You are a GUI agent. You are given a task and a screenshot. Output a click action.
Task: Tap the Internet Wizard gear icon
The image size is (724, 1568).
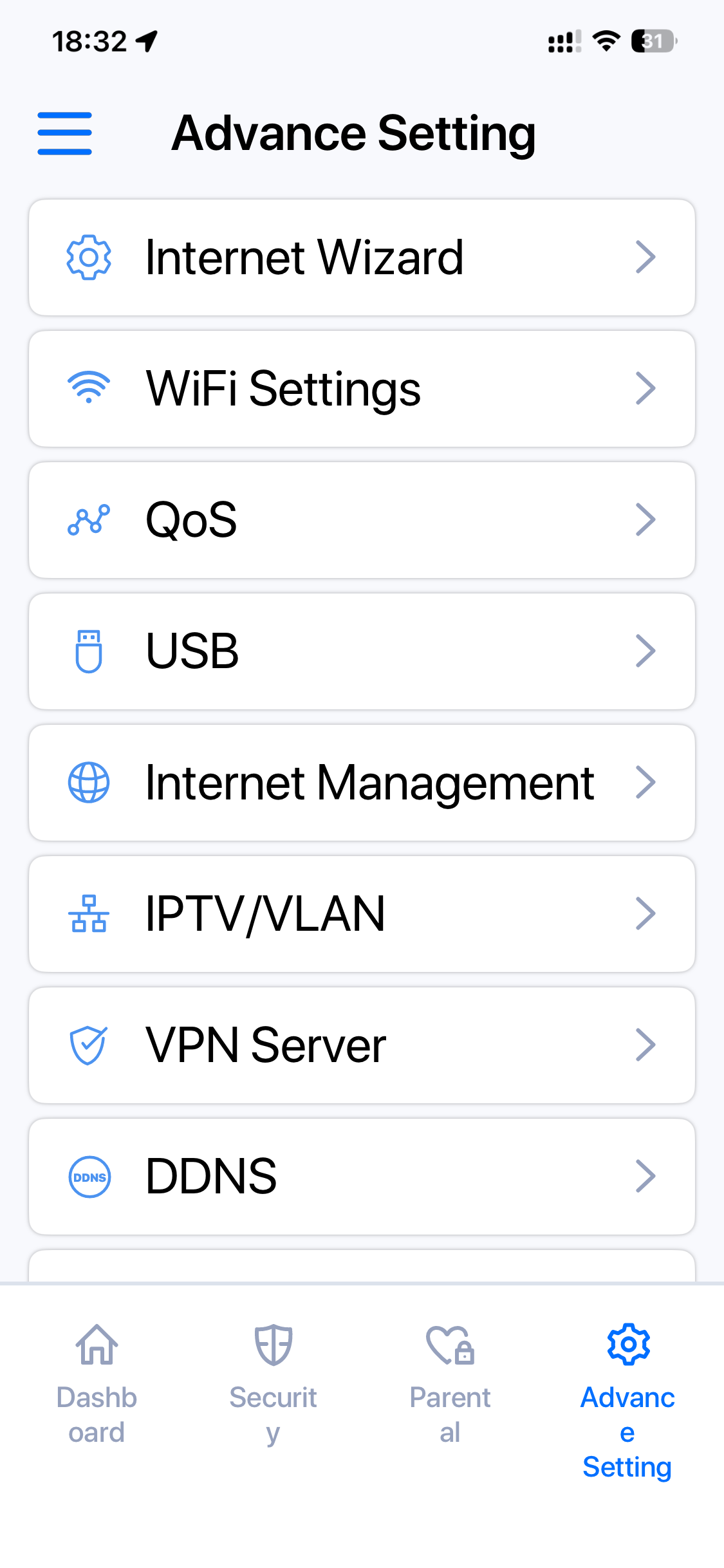click(89, 257)
